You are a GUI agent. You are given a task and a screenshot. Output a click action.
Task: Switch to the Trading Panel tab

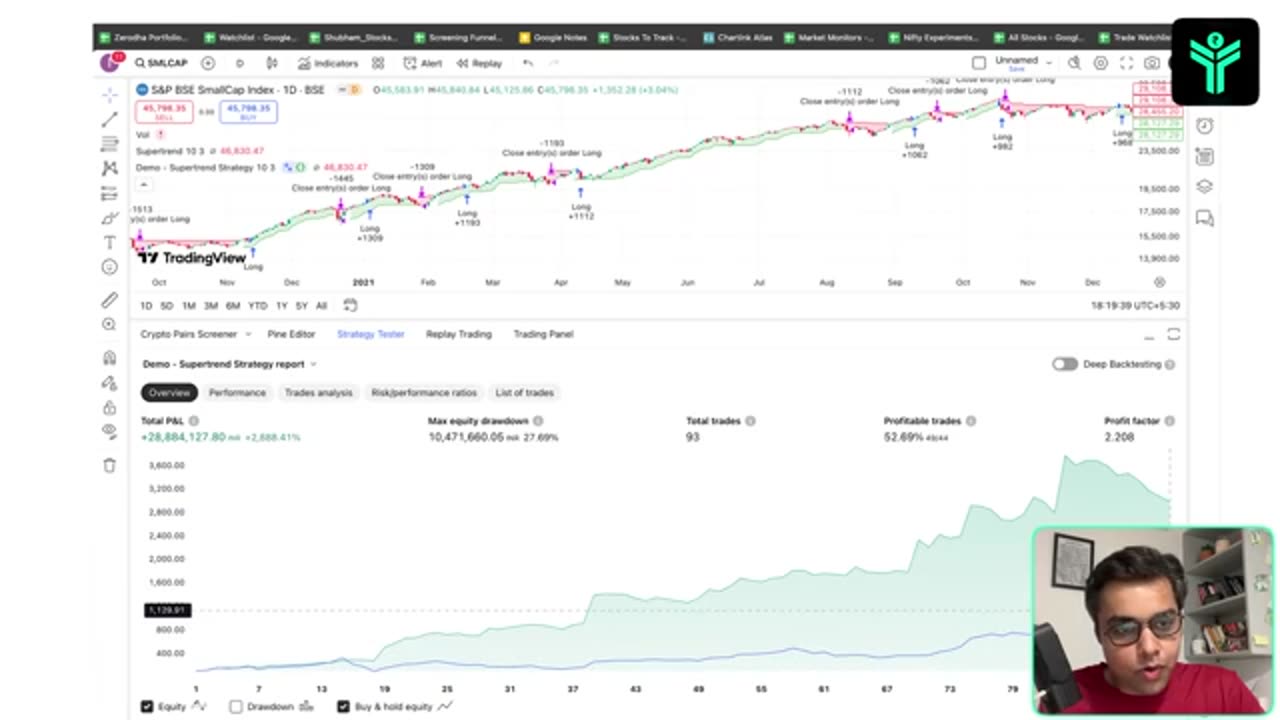pos(543,334)
